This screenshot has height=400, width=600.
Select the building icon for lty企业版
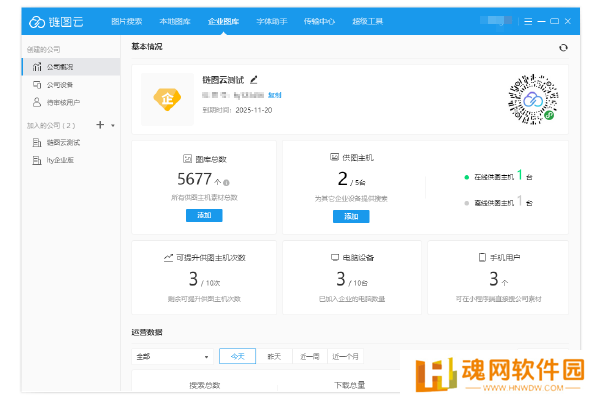coord(37,160)
